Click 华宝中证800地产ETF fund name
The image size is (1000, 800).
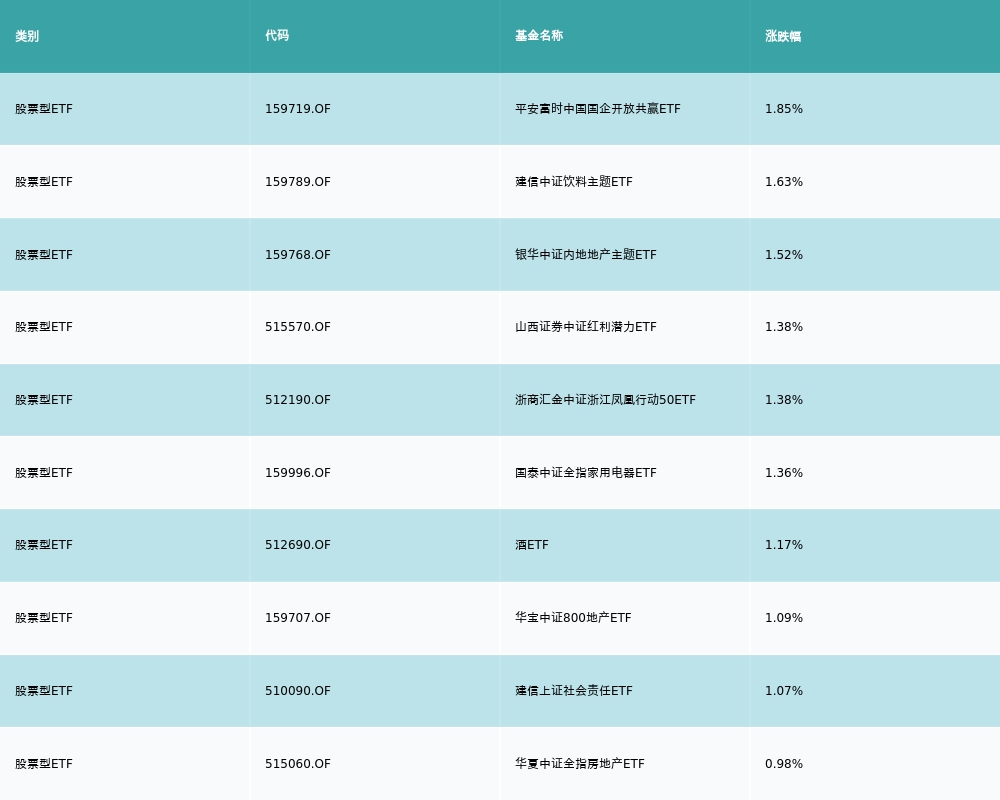pos(573,618)
